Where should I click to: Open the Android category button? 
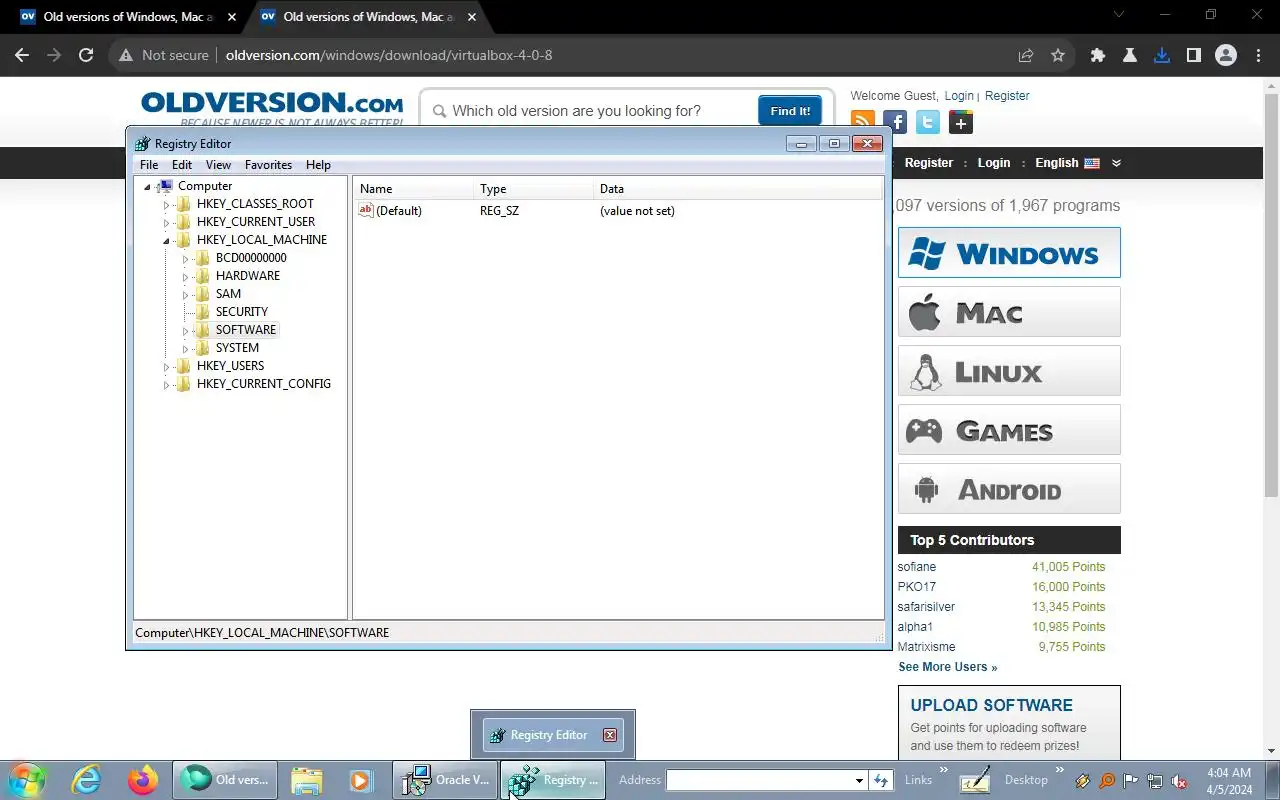(x=1009, y=489)
